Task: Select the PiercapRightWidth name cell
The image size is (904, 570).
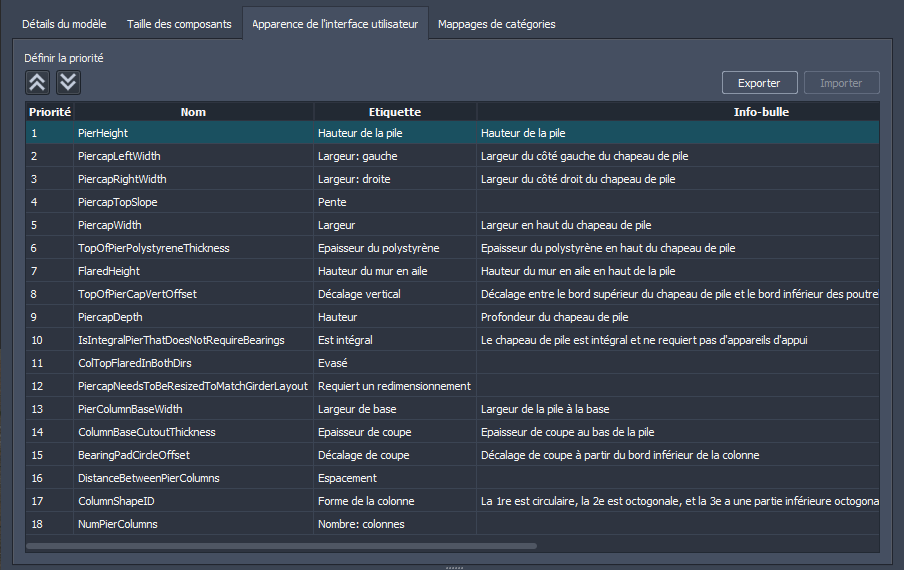Action: click(x=193, y=179)
